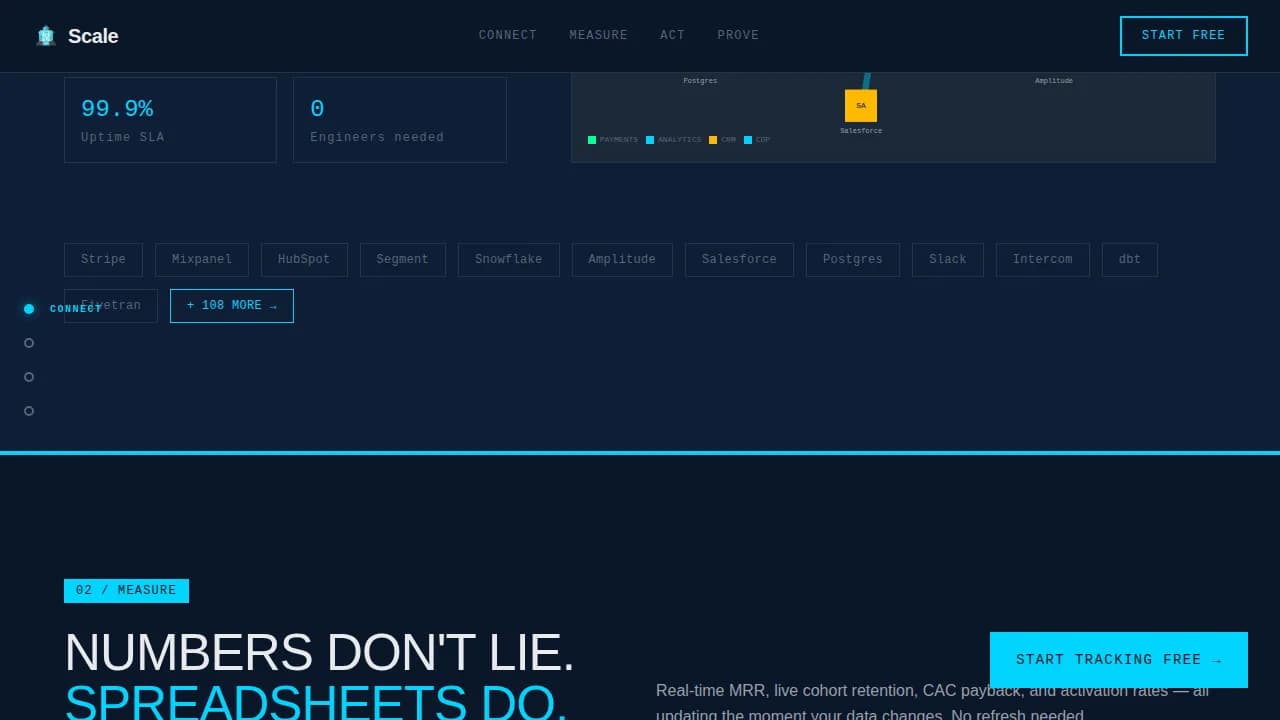
Task: Go to the Act nav link
Action: tap(673, 36)
